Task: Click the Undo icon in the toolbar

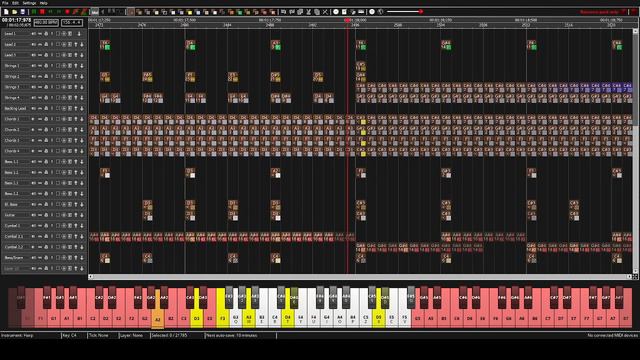Action: [x=283, y=12]
